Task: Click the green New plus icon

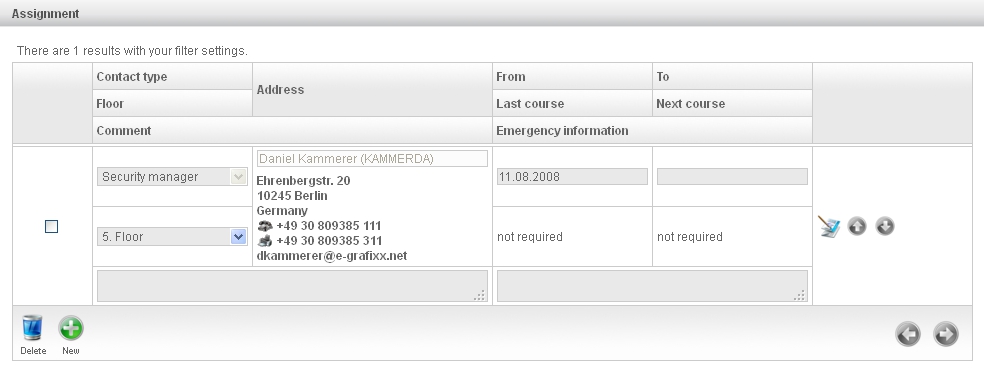Action: coord(70,328)
